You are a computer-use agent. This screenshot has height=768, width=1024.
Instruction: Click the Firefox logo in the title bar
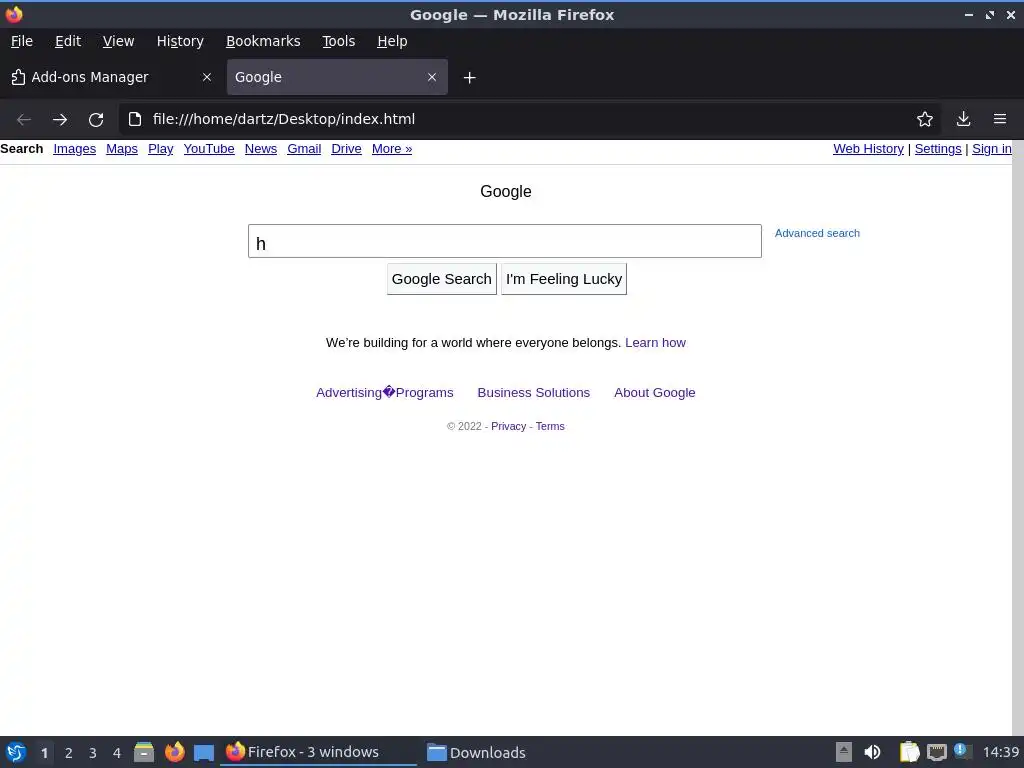point(14,14)
